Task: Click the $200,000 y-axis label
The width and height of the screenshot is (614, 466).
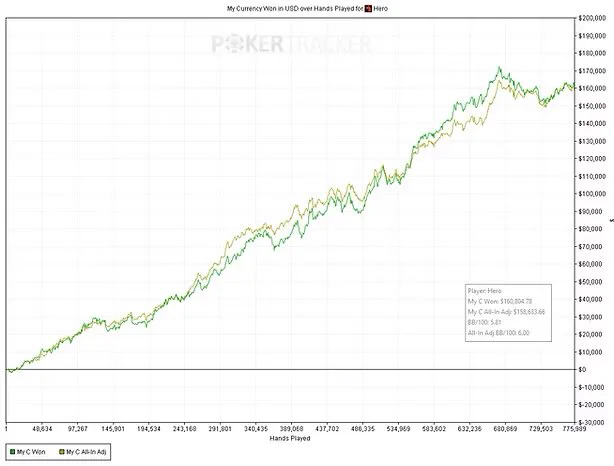Action: click(x=591, y=18)
